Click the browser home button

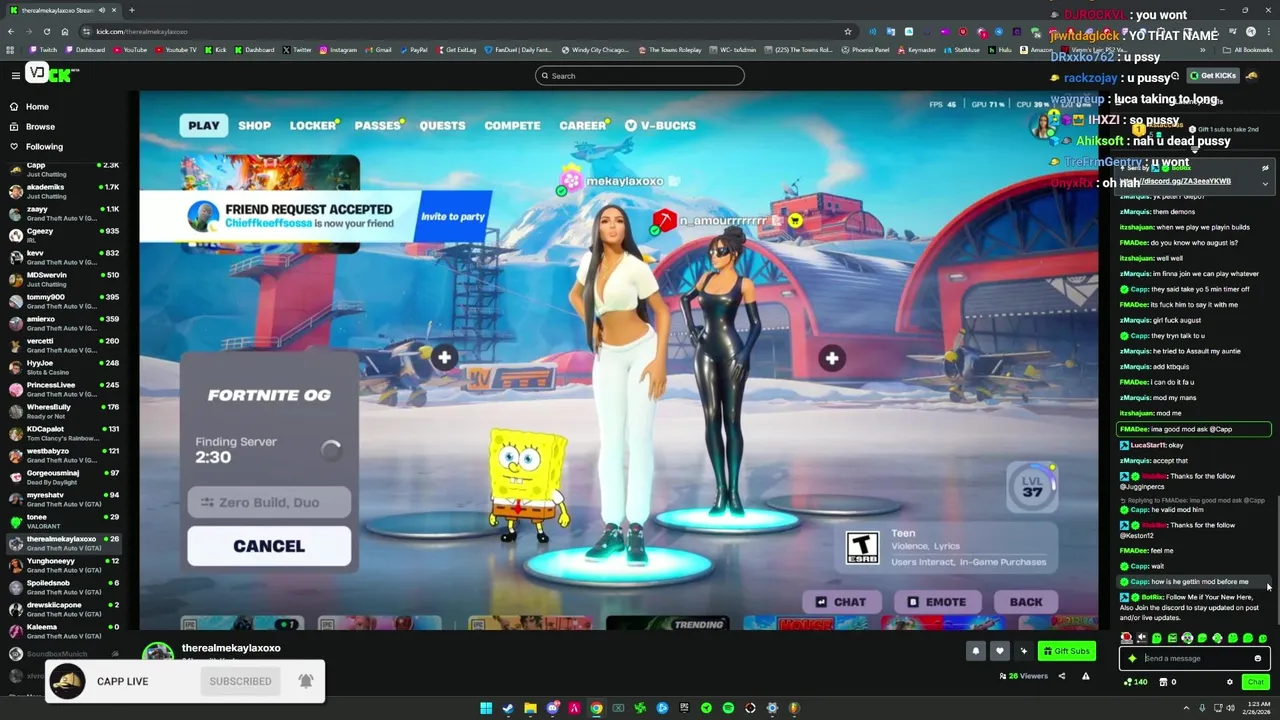[x=65, y=31]
